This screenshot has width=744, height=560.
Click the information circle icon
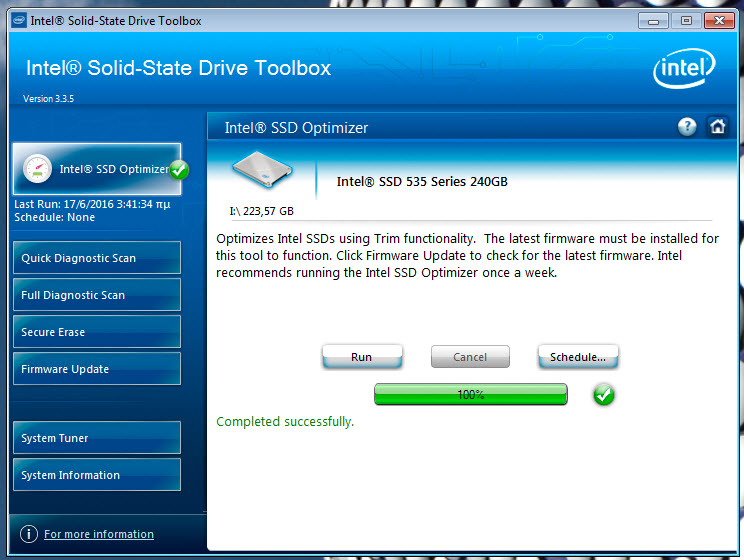(28, 534)
